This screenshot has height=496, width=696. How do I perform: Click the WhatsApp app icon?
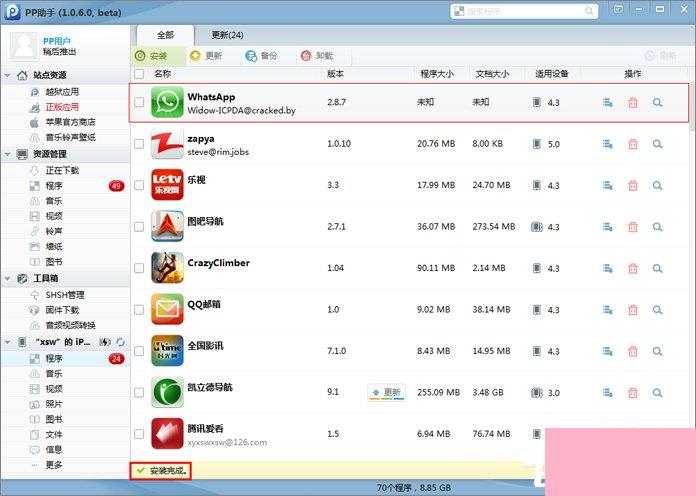coord(167,102)
